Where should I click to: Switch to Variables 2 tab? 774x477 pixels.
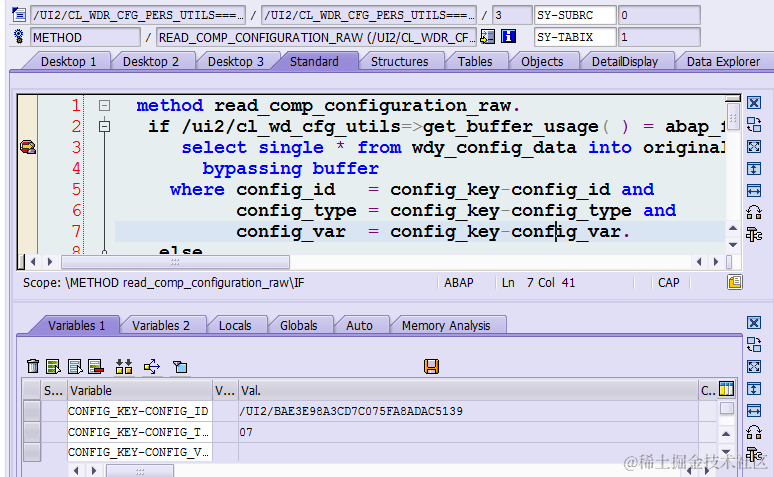[x=161, y=326]
